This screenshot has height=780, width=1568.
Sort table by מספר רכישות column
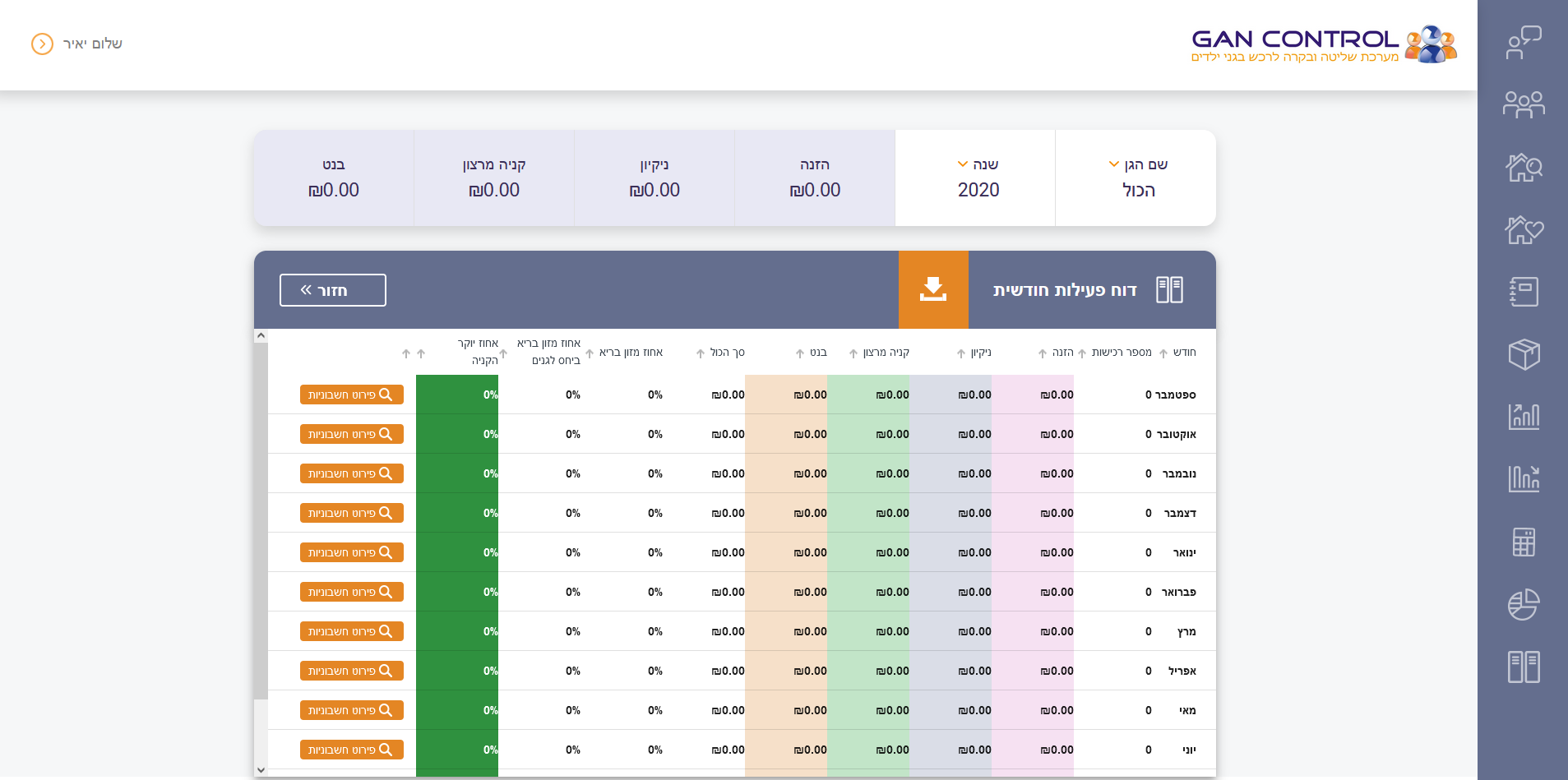coord(1082,353)
